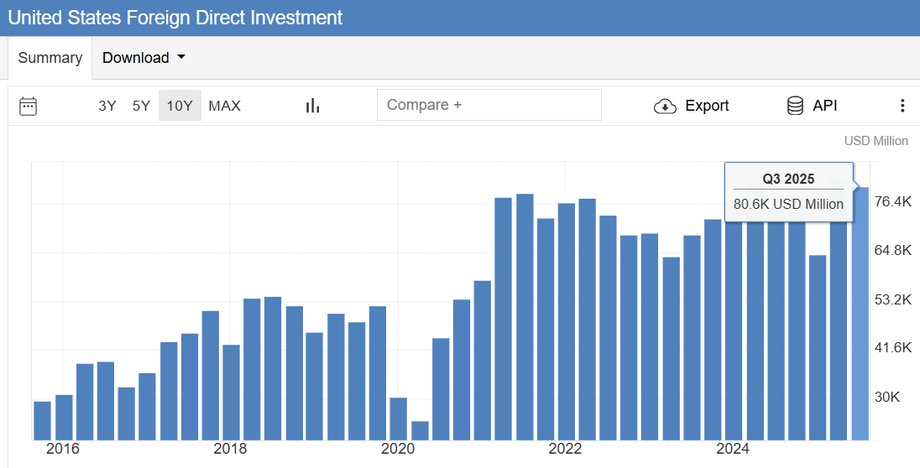Click the 2022 x-axis label
This screenshot has width=920, height=468.
(x=565, y=448)
